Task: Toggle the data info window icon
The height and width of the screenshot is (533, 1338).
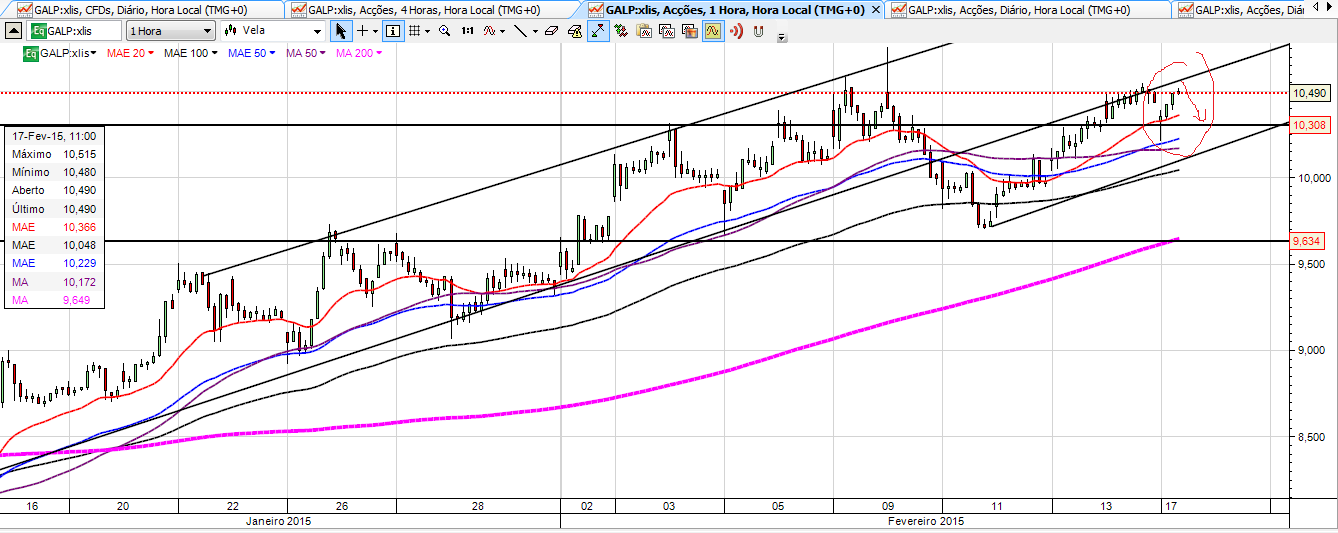Action: pyautogui.click(x=393, y=31)
